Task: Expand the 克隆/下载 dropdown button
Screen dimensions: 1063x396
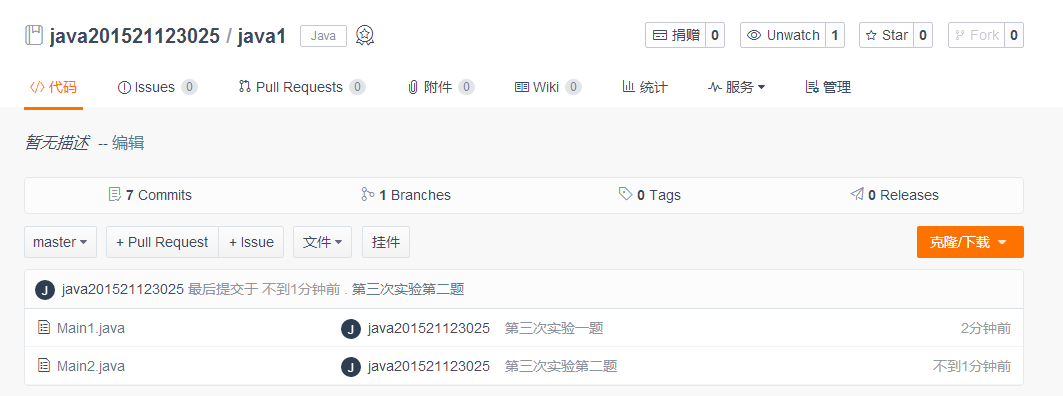Action: pyautogui.click(x=970, y=242)
